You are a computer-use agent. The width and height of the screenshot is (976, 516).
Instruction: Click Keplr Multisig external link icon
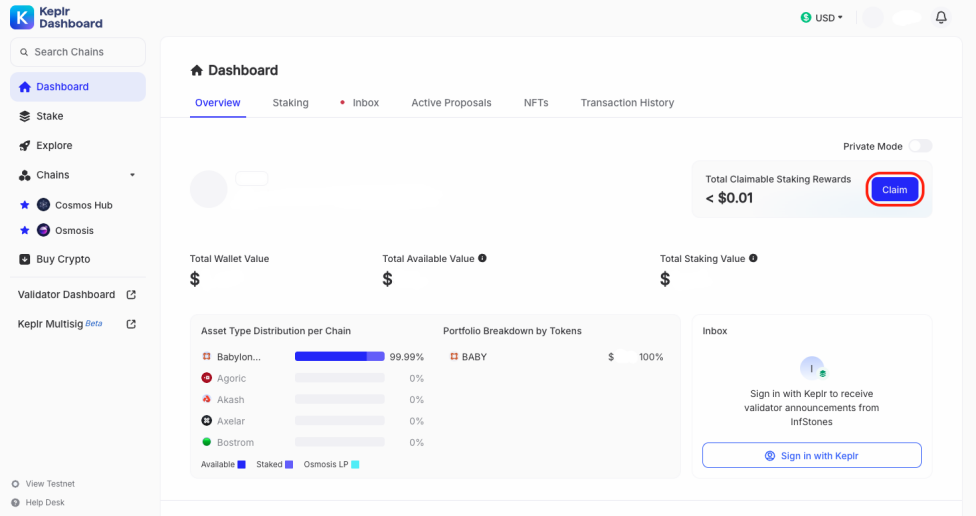[131, 324]
